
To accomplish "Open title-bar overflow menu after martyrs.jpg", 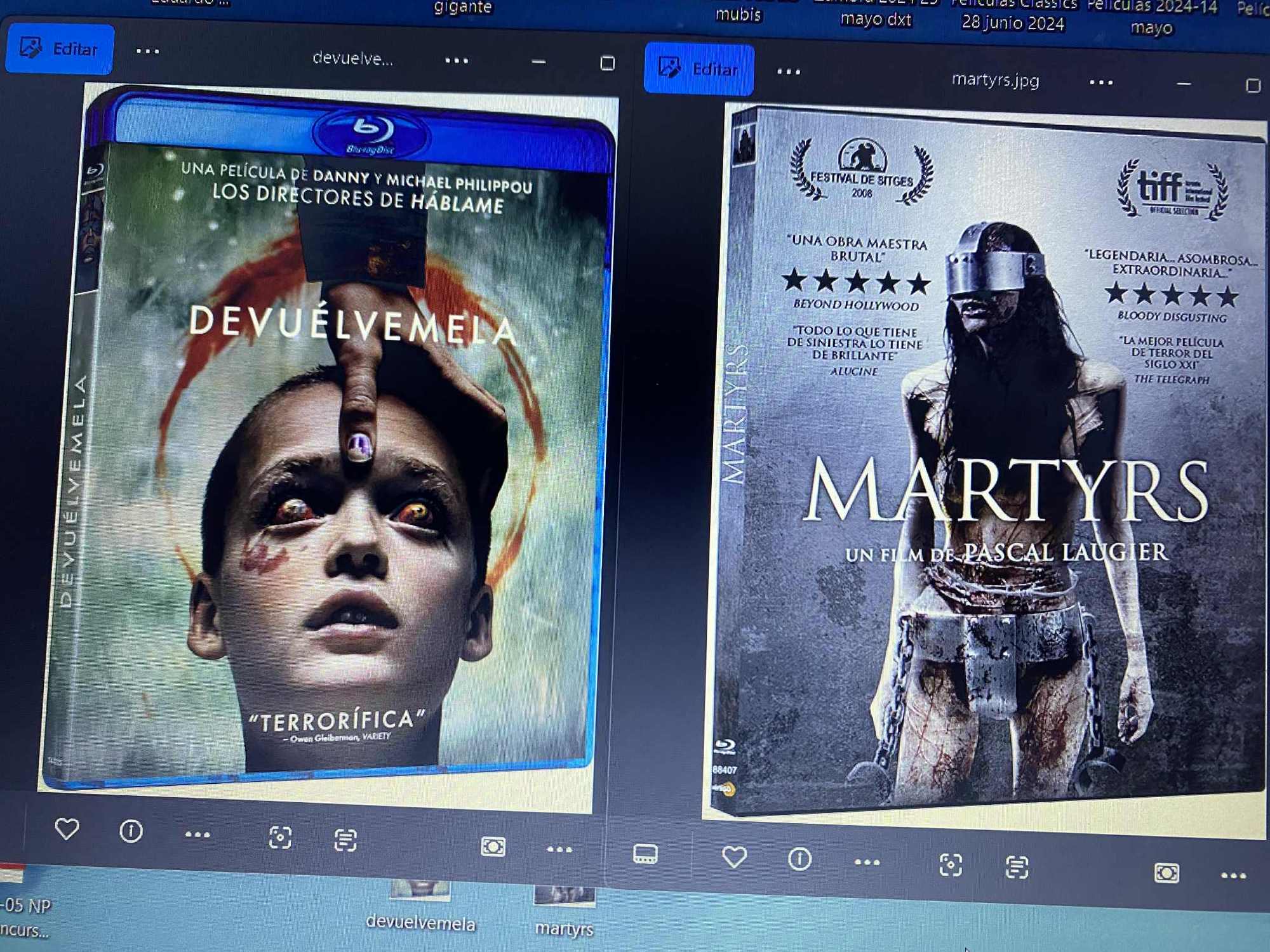I will (1100, 83).
